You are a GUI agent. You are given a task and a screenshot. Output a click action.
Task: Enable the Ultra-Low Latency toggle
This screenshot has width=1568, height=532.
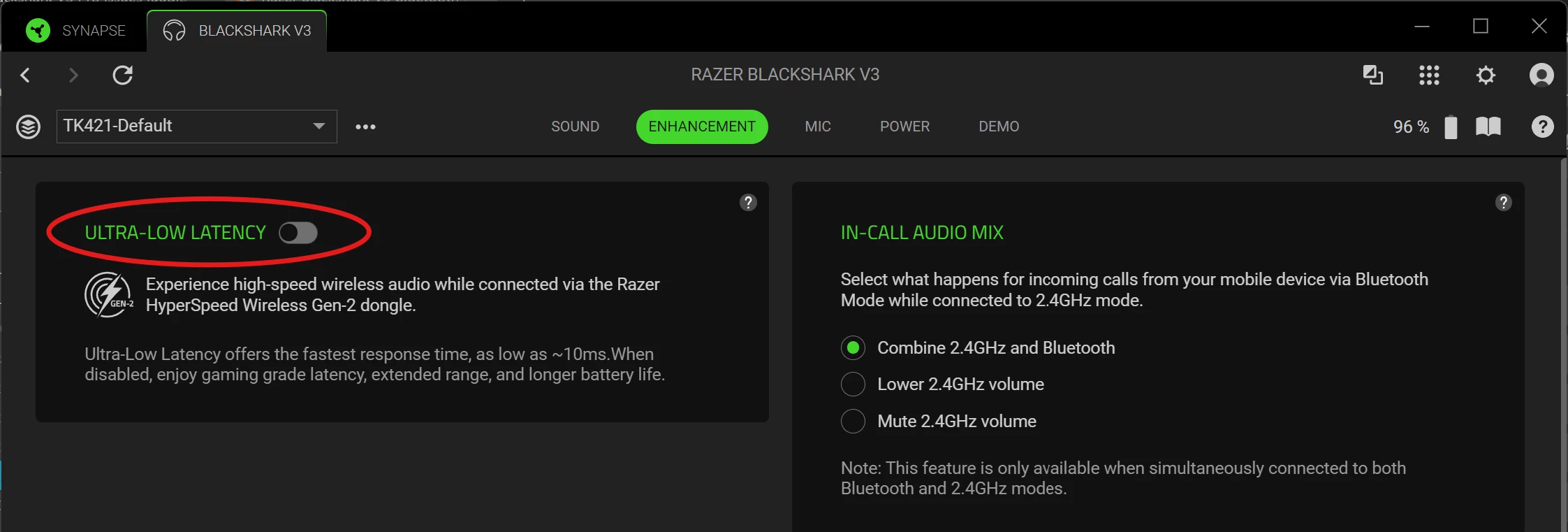[x=298, y=233]
